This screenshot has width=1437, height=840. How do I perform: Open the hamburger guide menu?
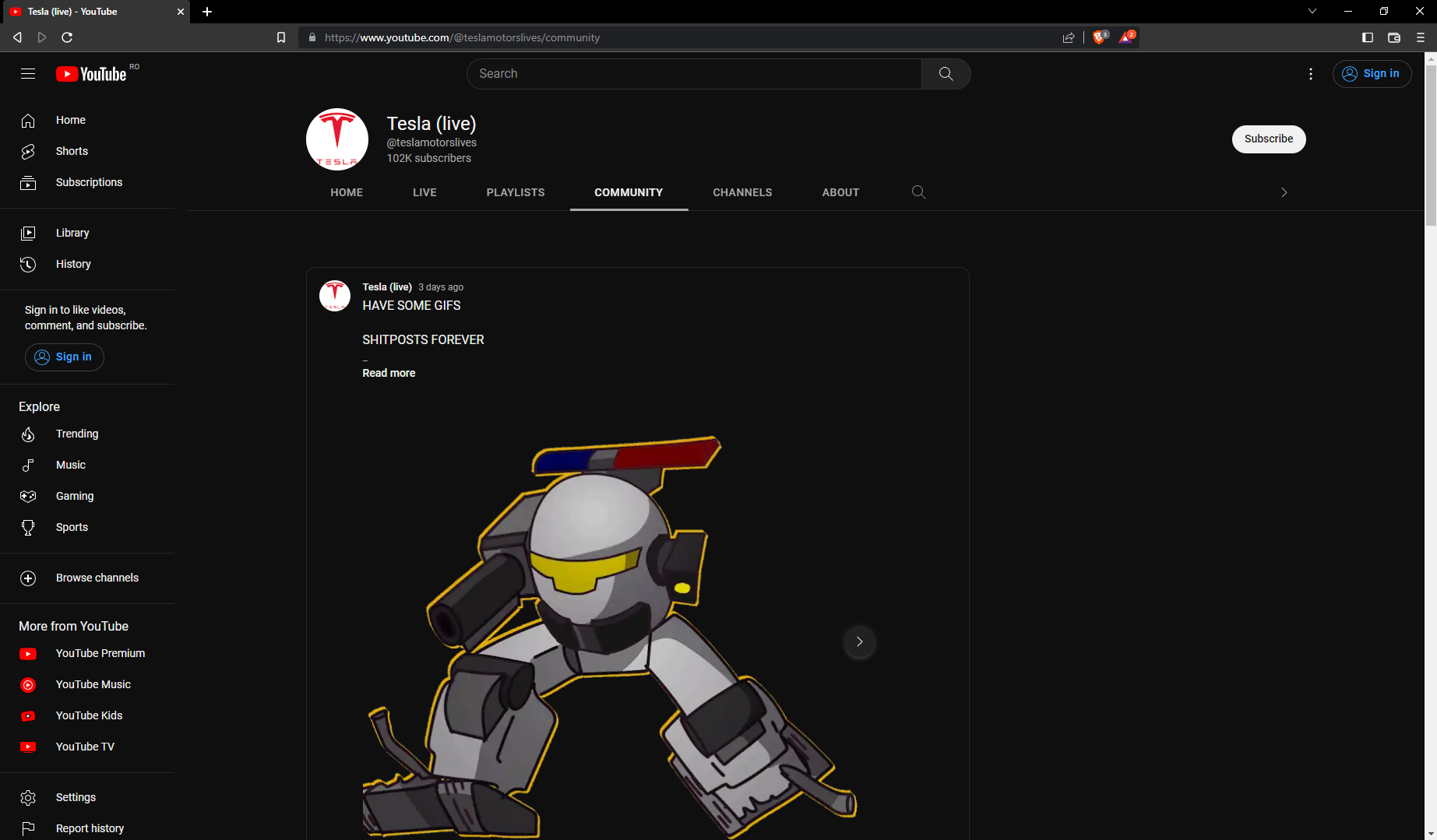coord(28,74)
